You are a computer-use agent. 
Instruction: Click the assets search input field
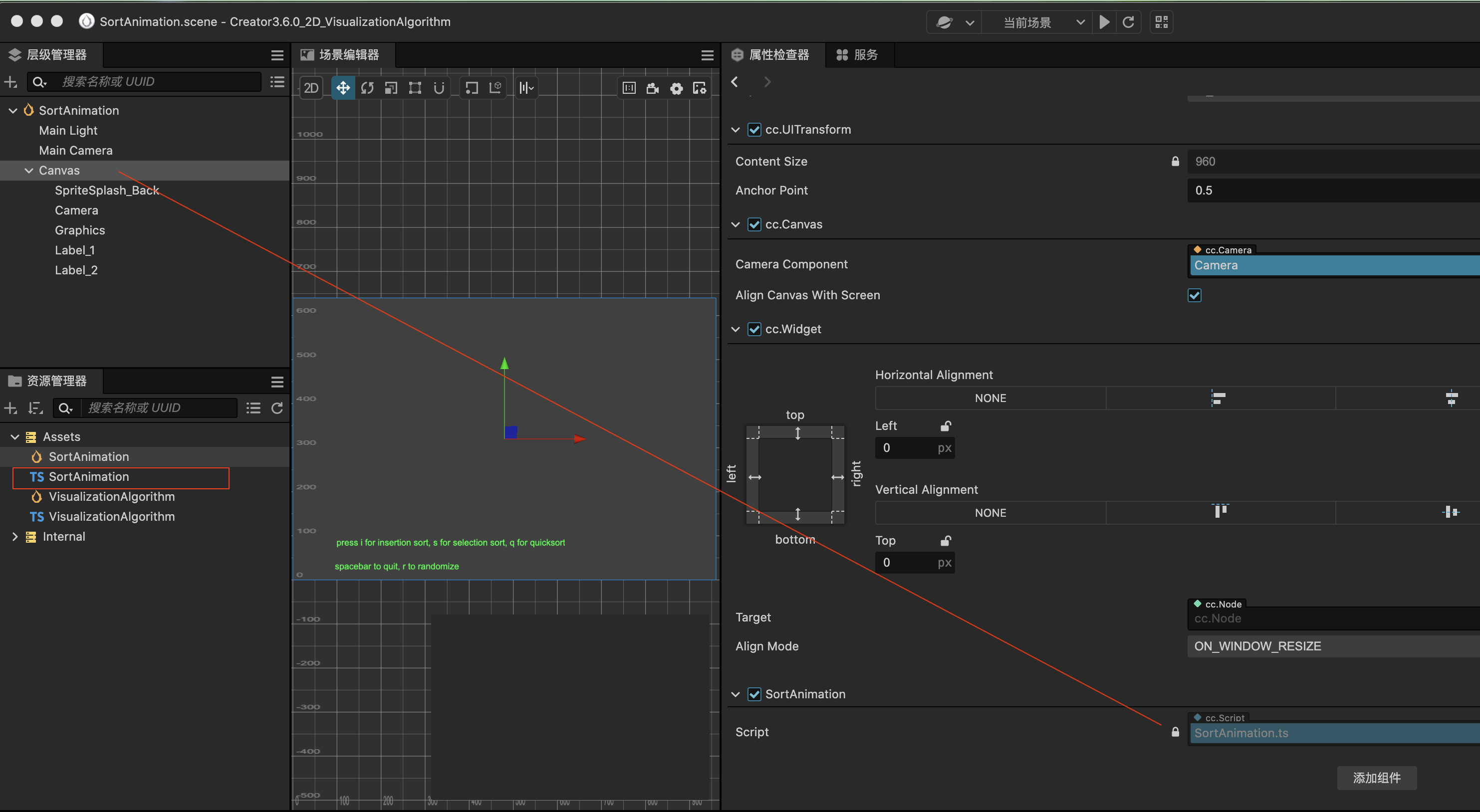160,408
